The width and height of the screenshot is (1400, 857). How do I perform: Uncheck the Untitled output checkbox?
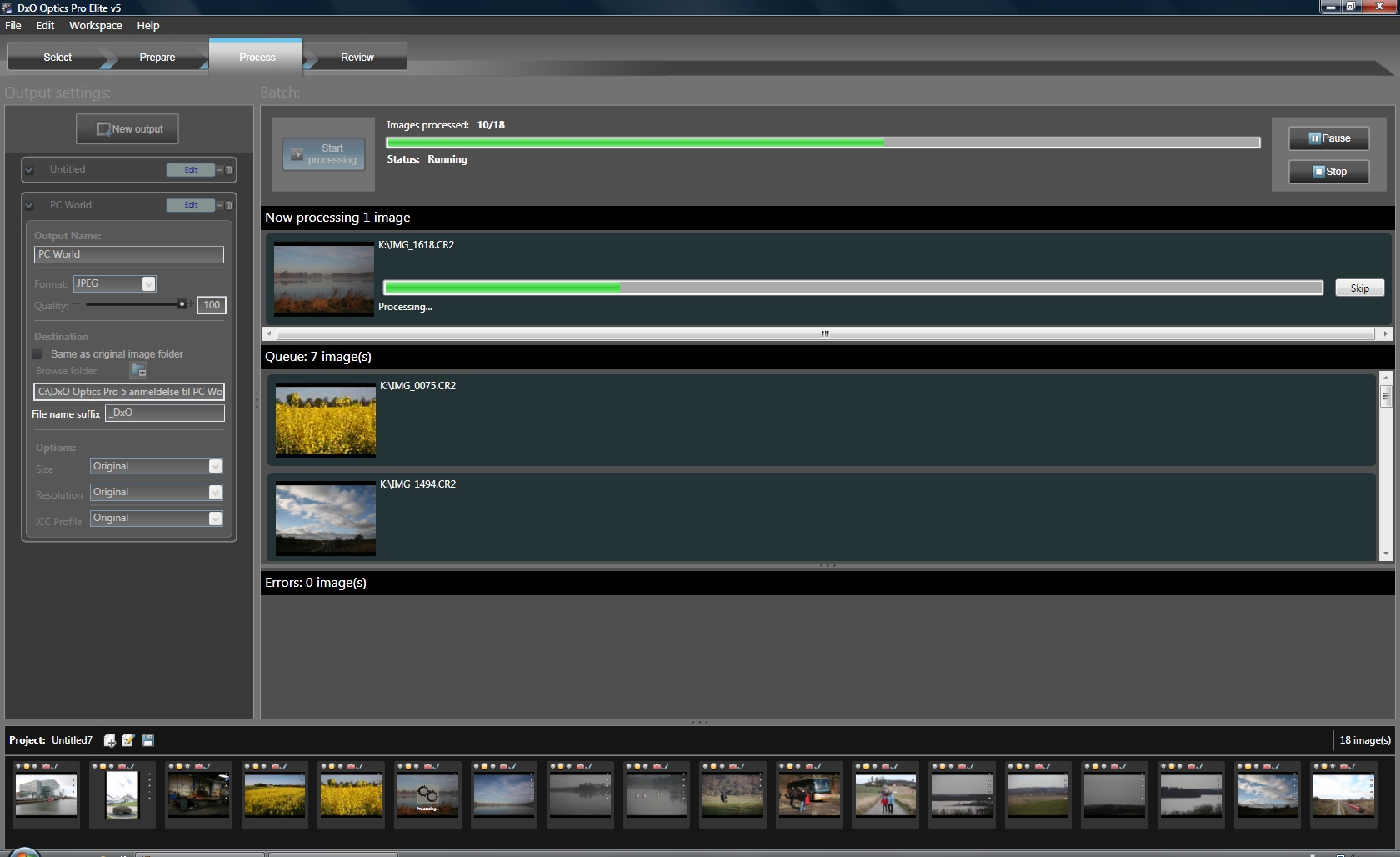(30, 170)
